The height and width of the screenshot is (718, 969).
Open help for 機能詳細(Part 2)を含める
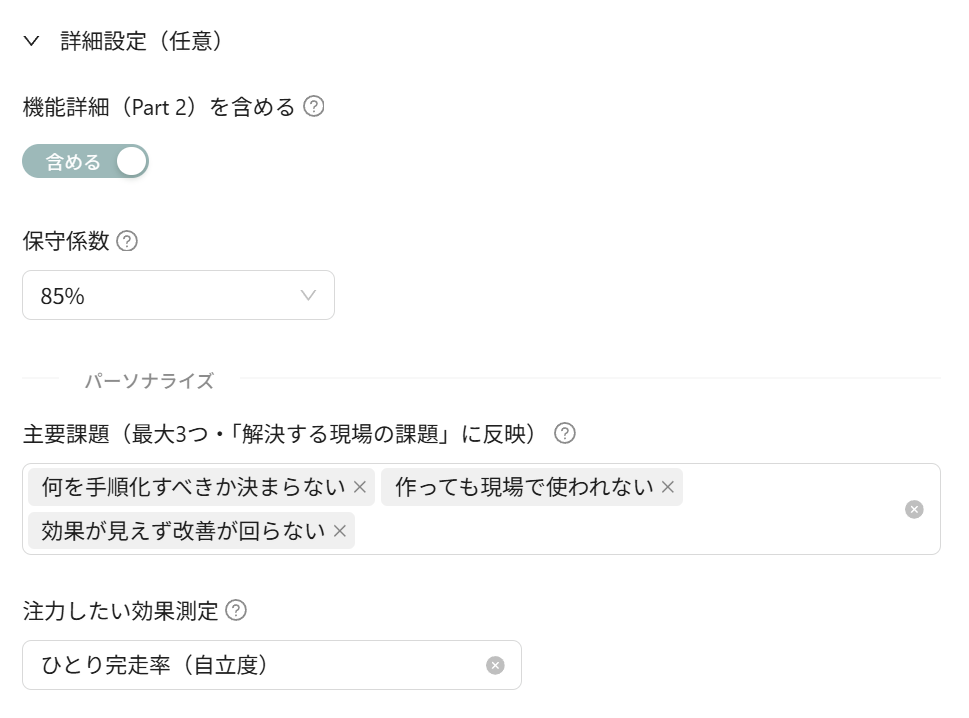(313, 107)
